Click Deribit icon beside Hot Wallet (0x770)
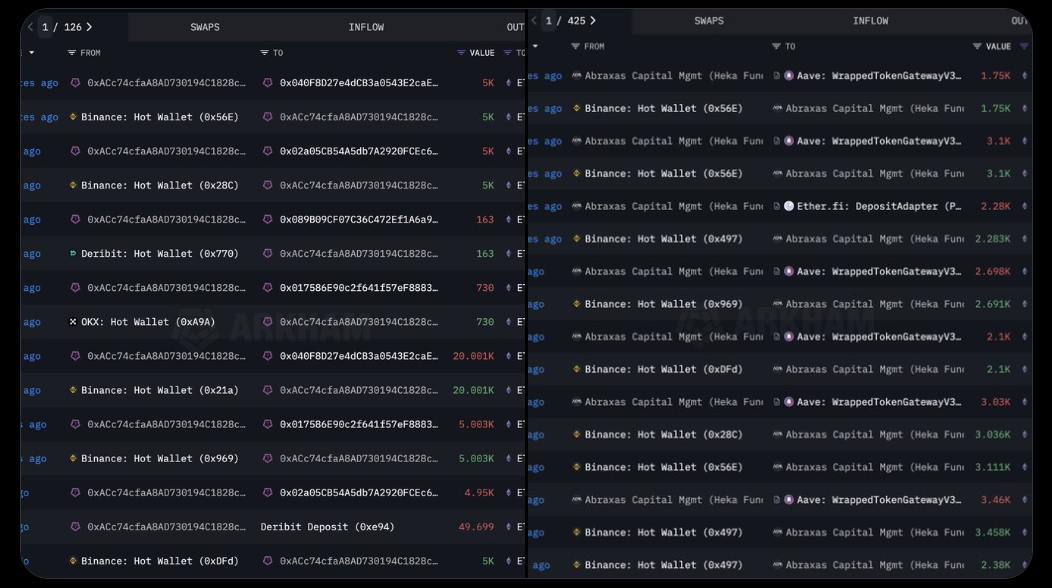1052x588 pixels. pos(73,254)
